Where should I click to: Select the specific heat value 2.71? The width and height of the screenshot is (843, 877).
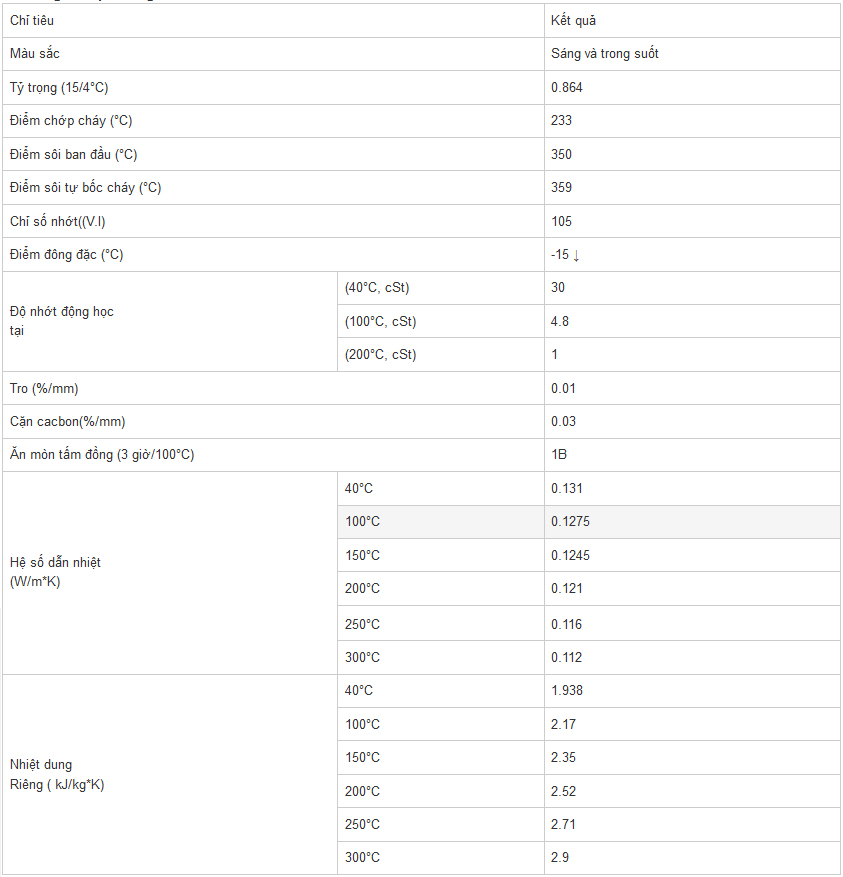tap(563, 824)
